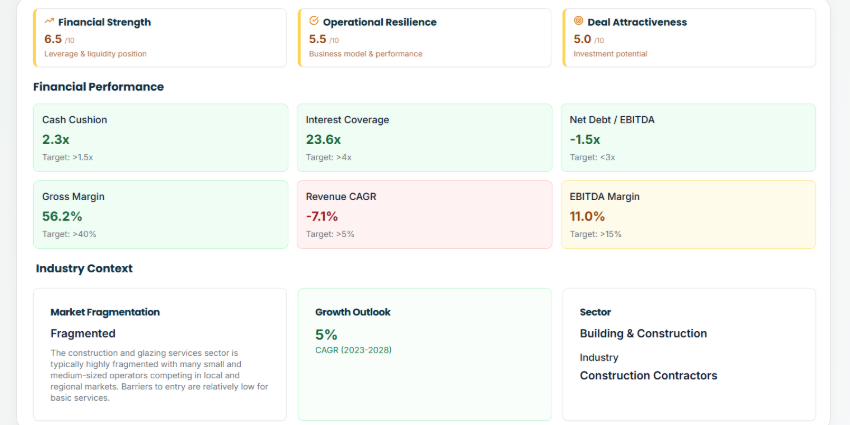Select the Financial Strength 6.5 score
Image resolution: width=850 pixels, height=425 pixels.
coord(53,38)
